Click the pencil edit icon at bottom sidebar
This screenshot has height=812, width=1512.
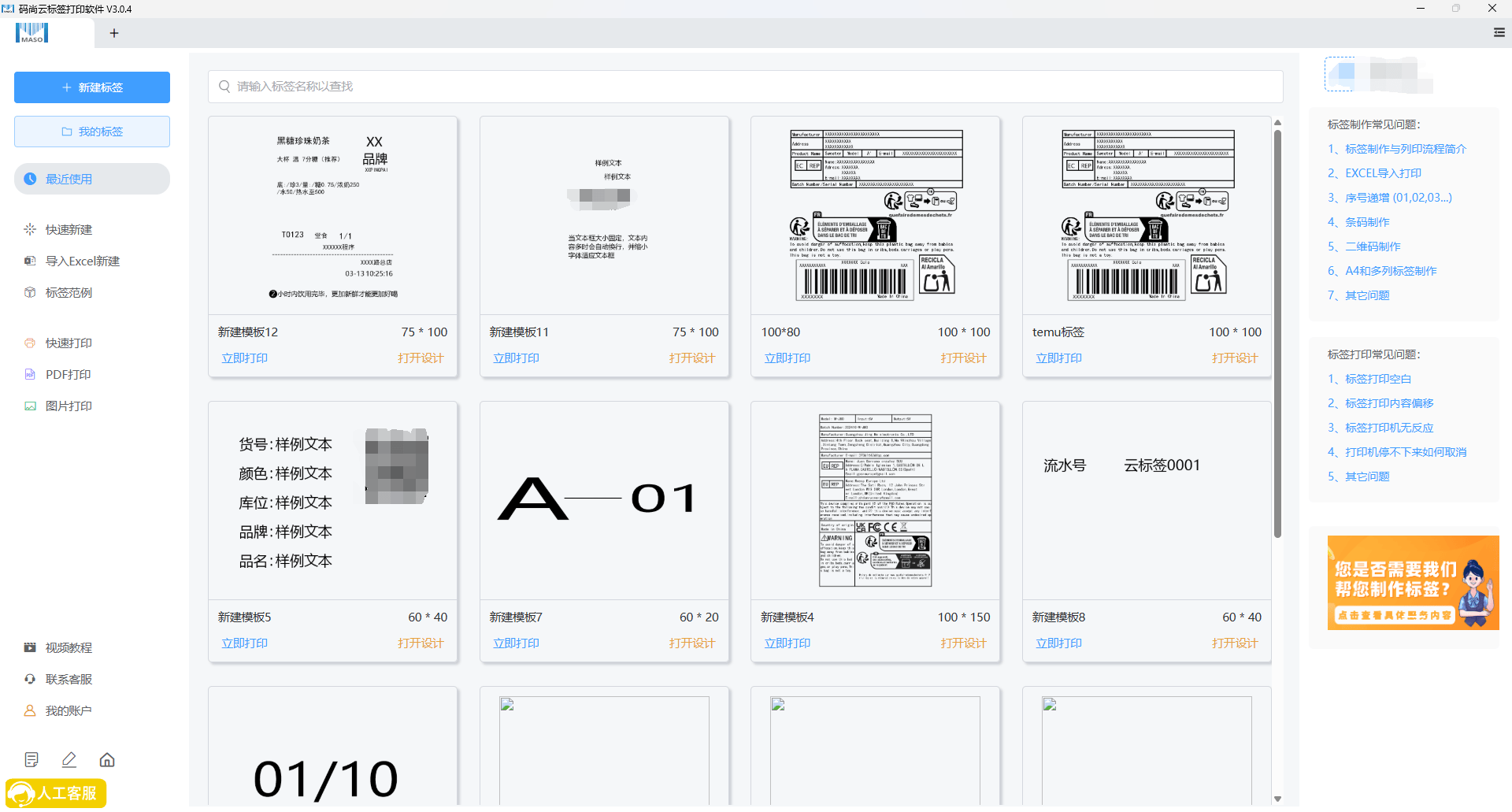(x=69, y=759)
